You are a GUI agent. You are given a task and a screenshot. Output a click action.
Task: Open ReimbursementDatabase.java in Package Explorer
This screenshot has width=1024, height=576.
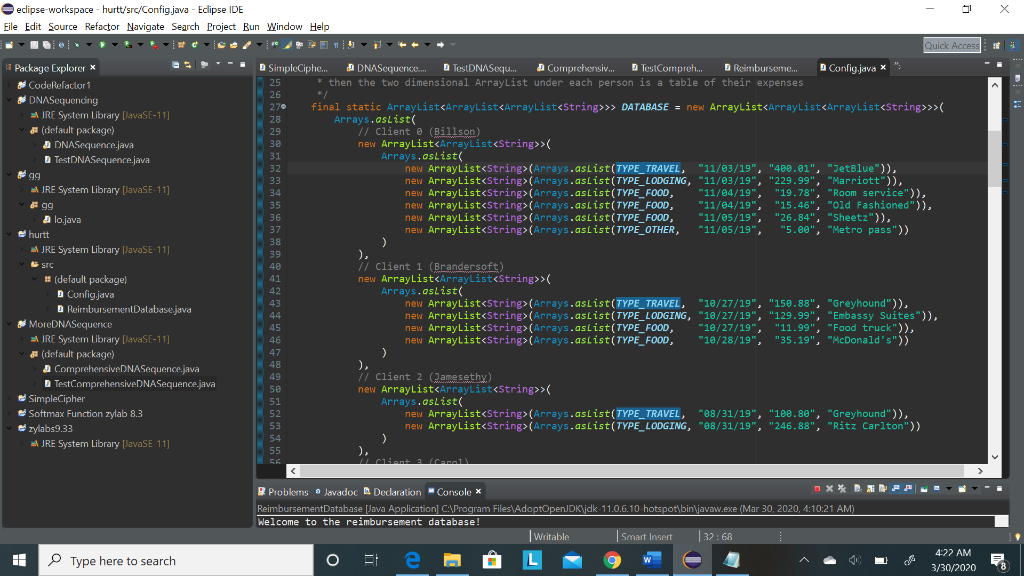click(130, 310)
